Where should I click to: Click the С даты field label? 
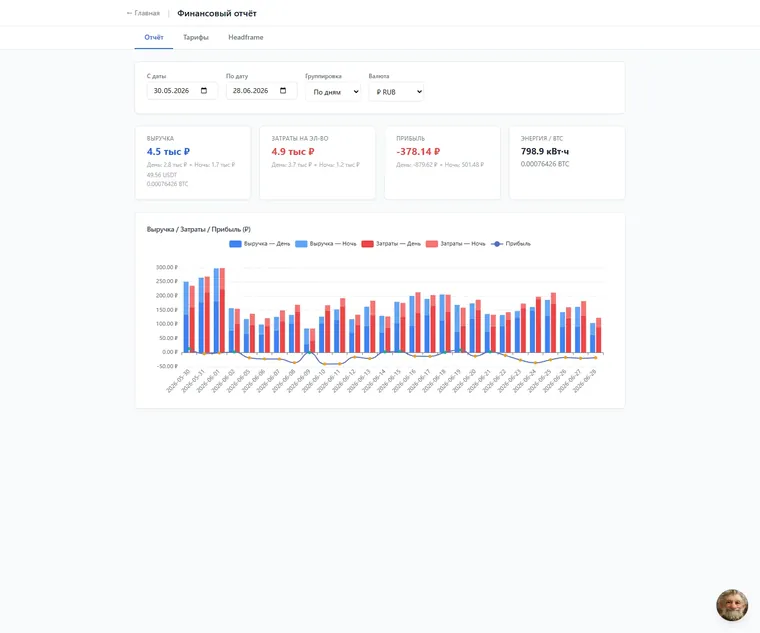click(x=156, y=76)
